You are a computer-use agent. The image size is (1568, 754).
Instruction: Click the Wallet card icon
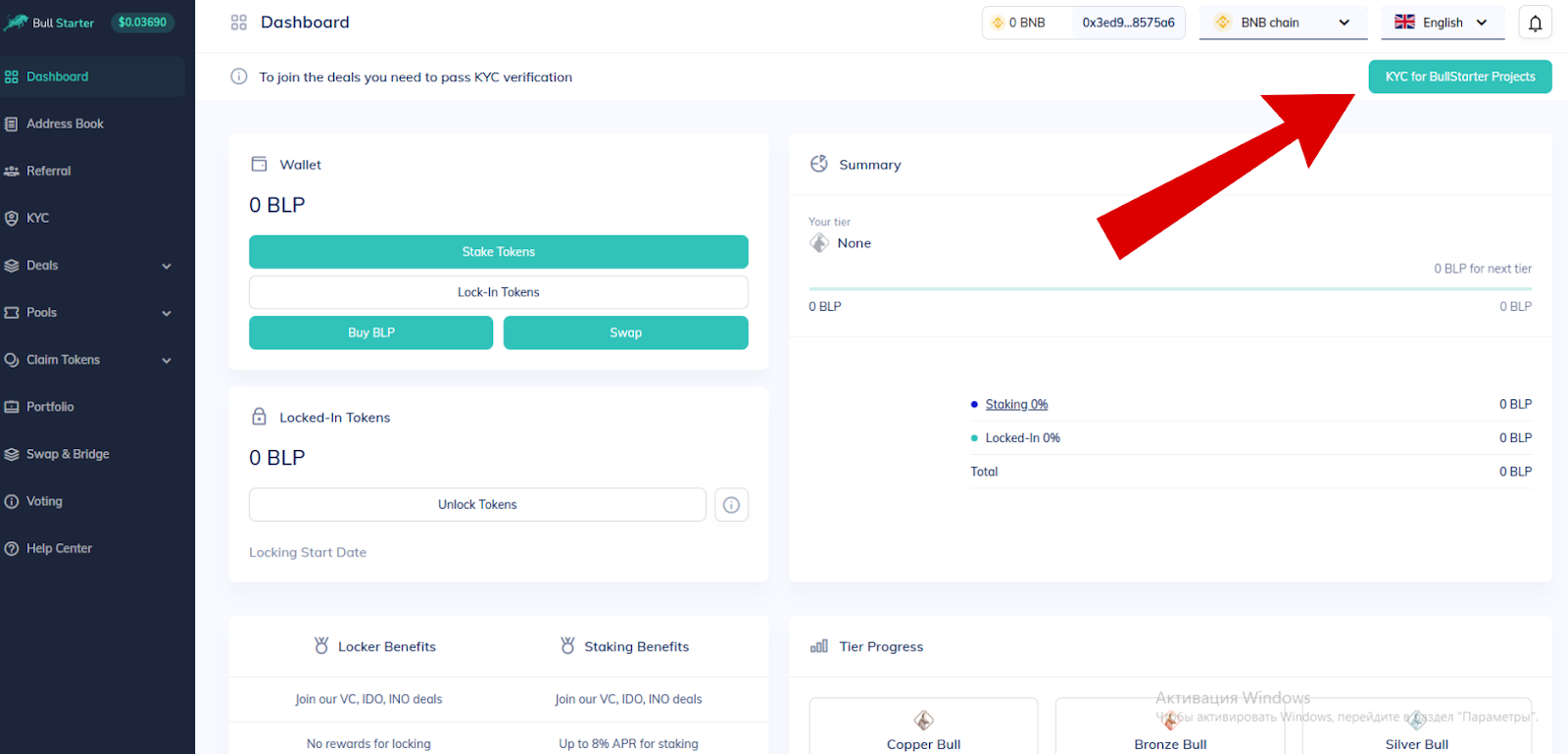259,164
